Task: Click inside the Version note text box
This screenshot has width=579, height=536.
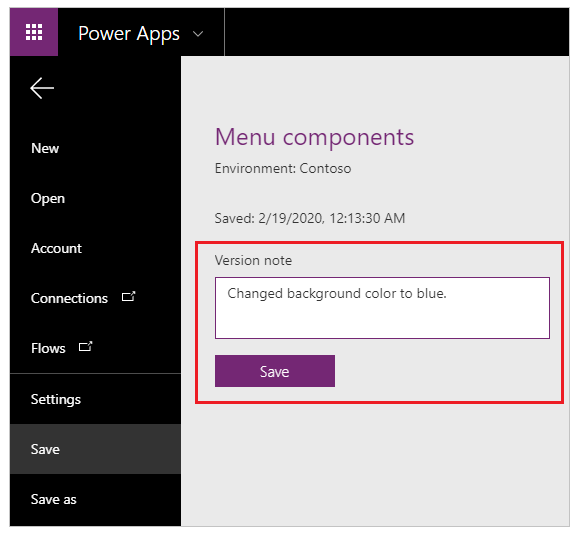Action: coord(382,308)
